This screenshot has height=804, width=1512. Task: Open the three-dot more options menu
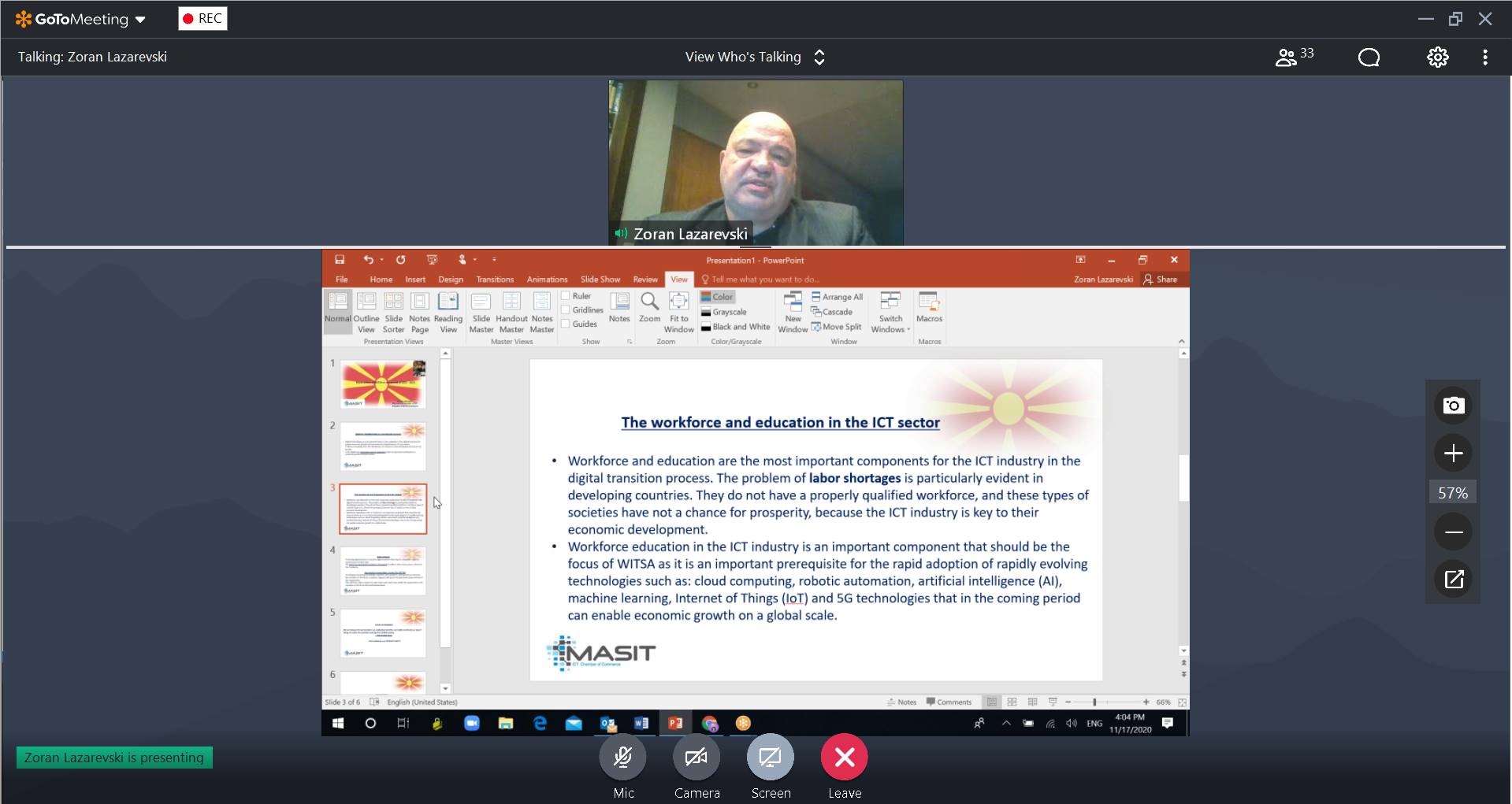[1484, 57]
